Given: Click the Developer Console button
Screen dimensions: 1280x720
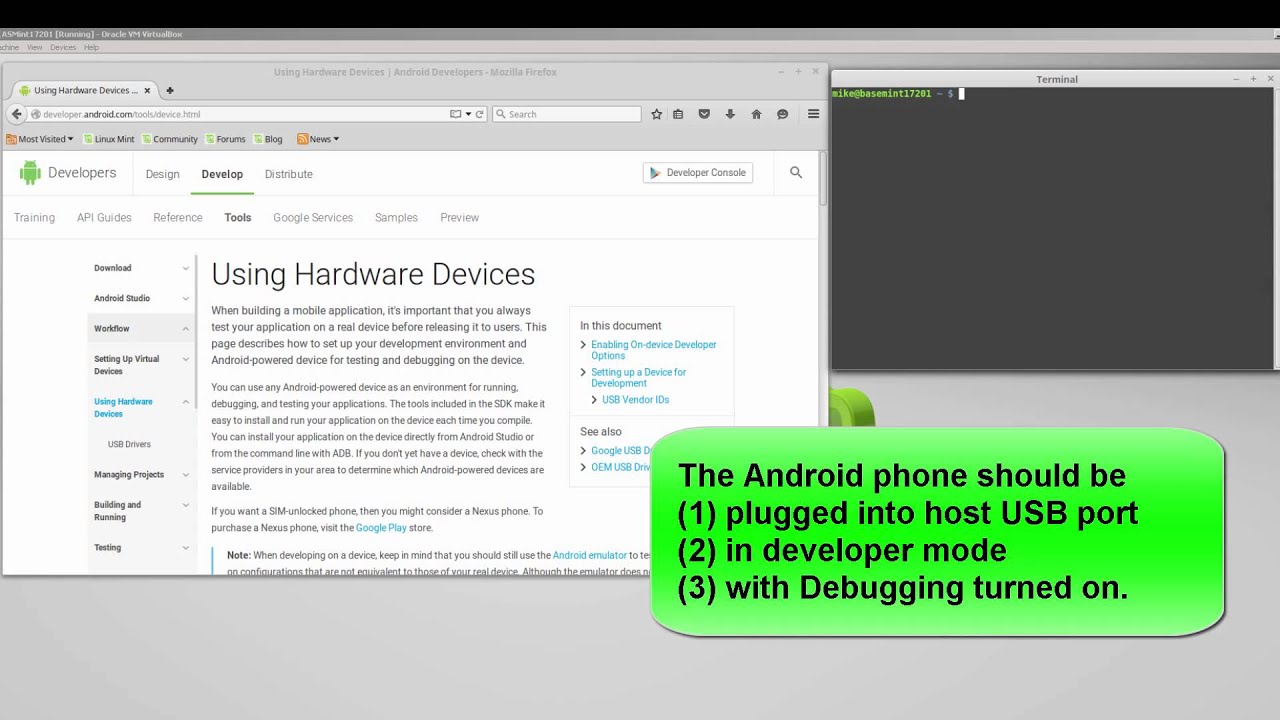Looking at the screenshot, I should tap(698, 173).
